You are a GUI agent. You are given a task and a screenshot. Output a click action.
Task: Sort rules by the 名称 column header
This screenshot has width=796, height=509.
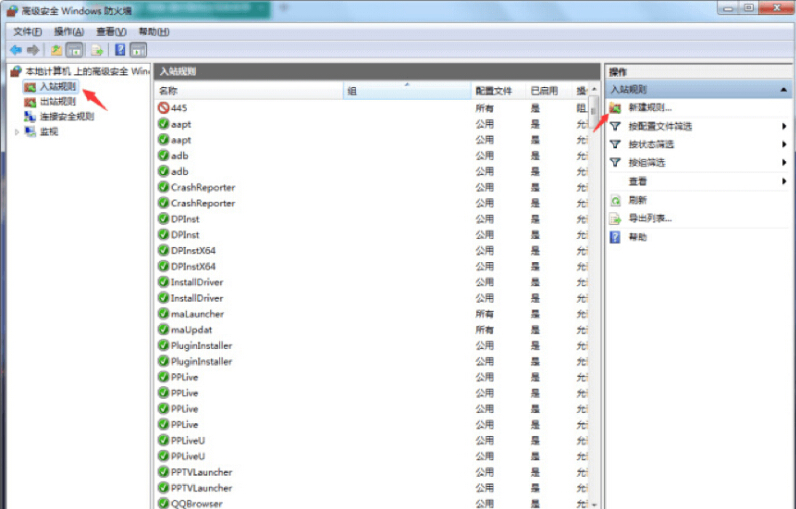pyautogui.click(x=248, y=91)
